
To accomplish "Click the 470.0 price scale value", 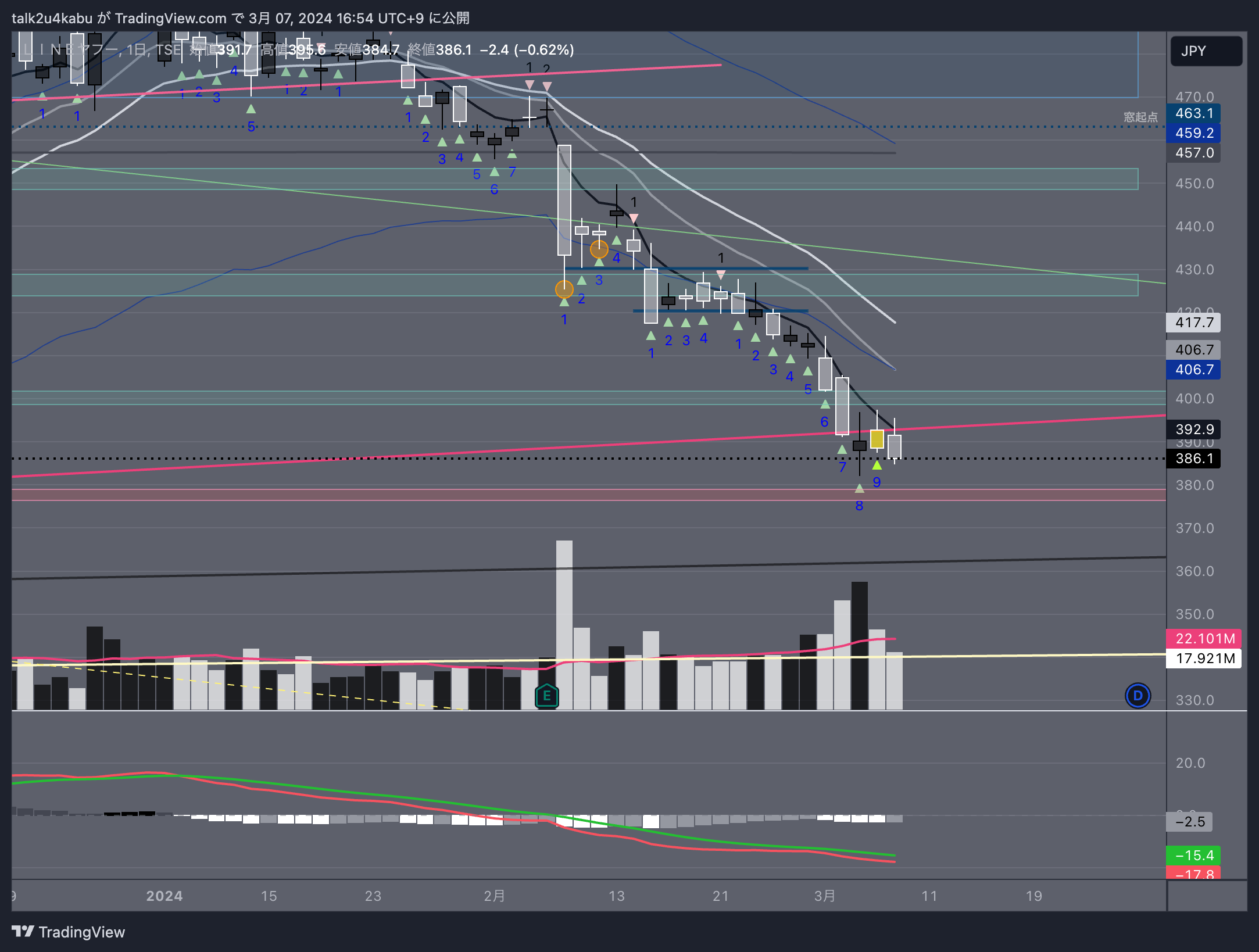I will point(1194,97).
